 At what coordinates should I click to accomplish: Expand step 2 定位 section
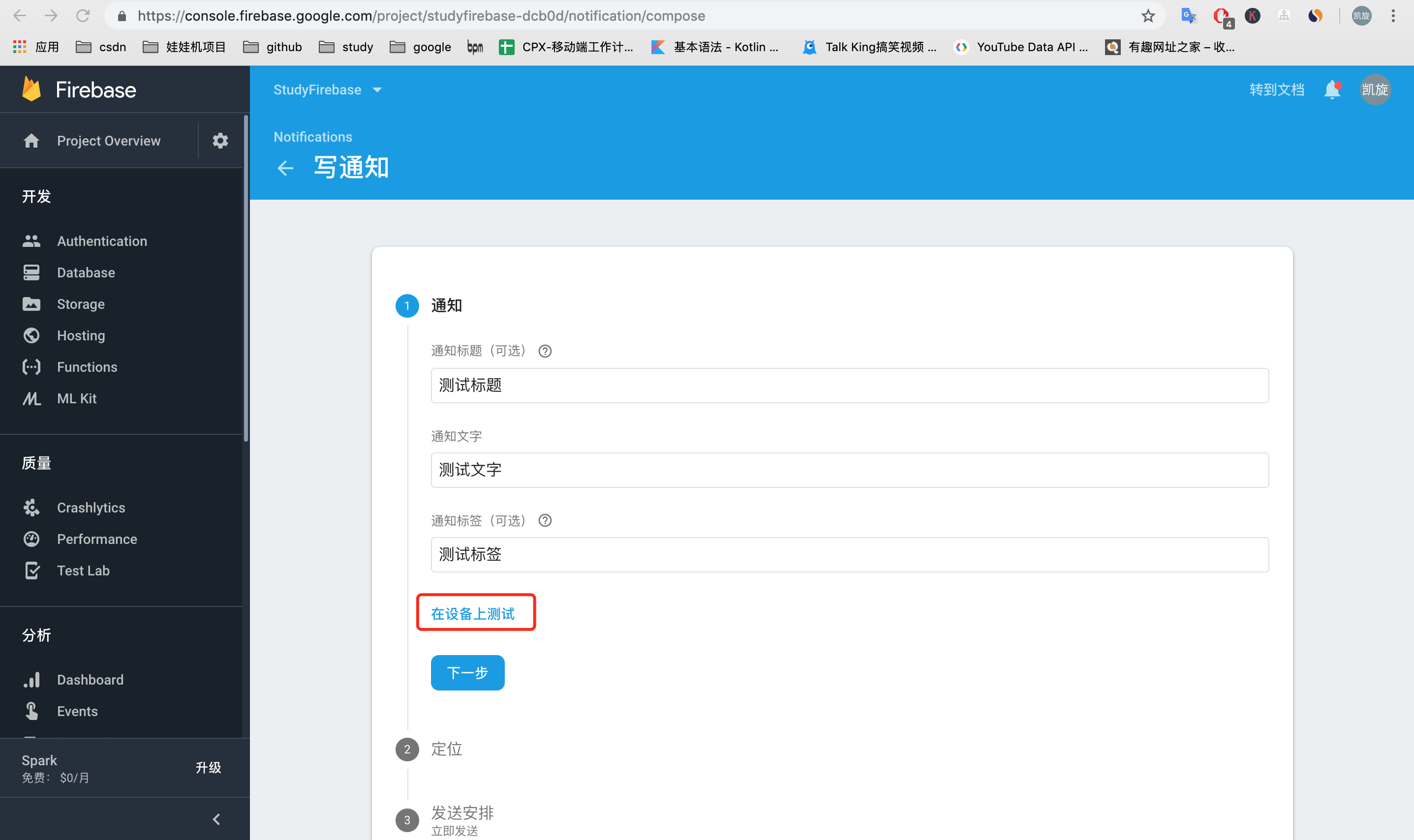(x=446, y=749)
